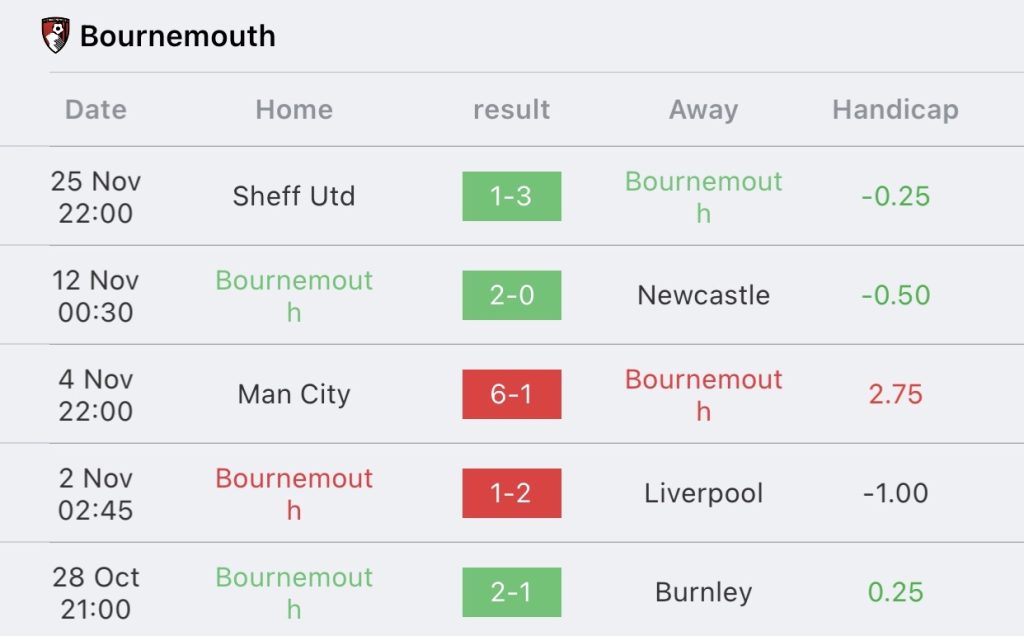Select Sheff Utd home team

click(x=294, y=196)
